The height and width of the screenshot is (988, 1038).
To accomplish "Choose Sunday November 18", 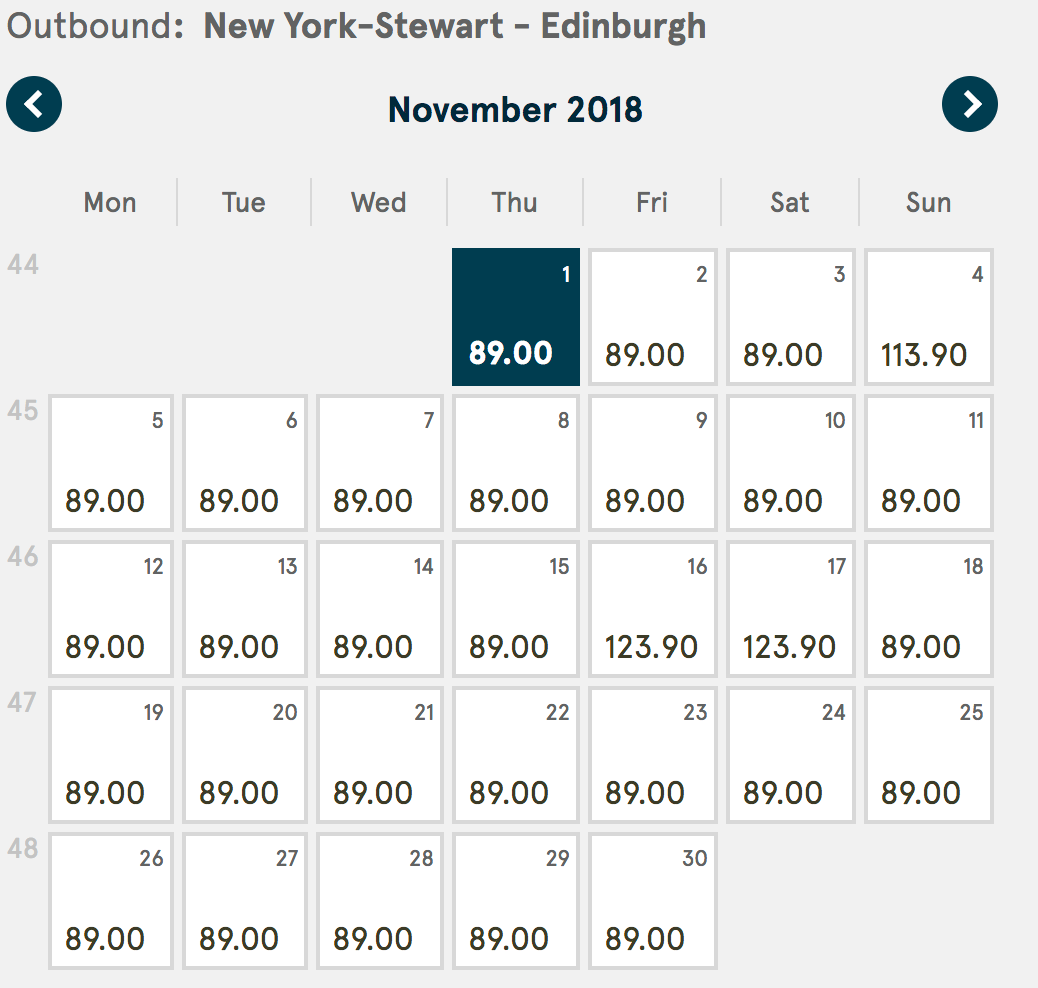I will 929,609.
